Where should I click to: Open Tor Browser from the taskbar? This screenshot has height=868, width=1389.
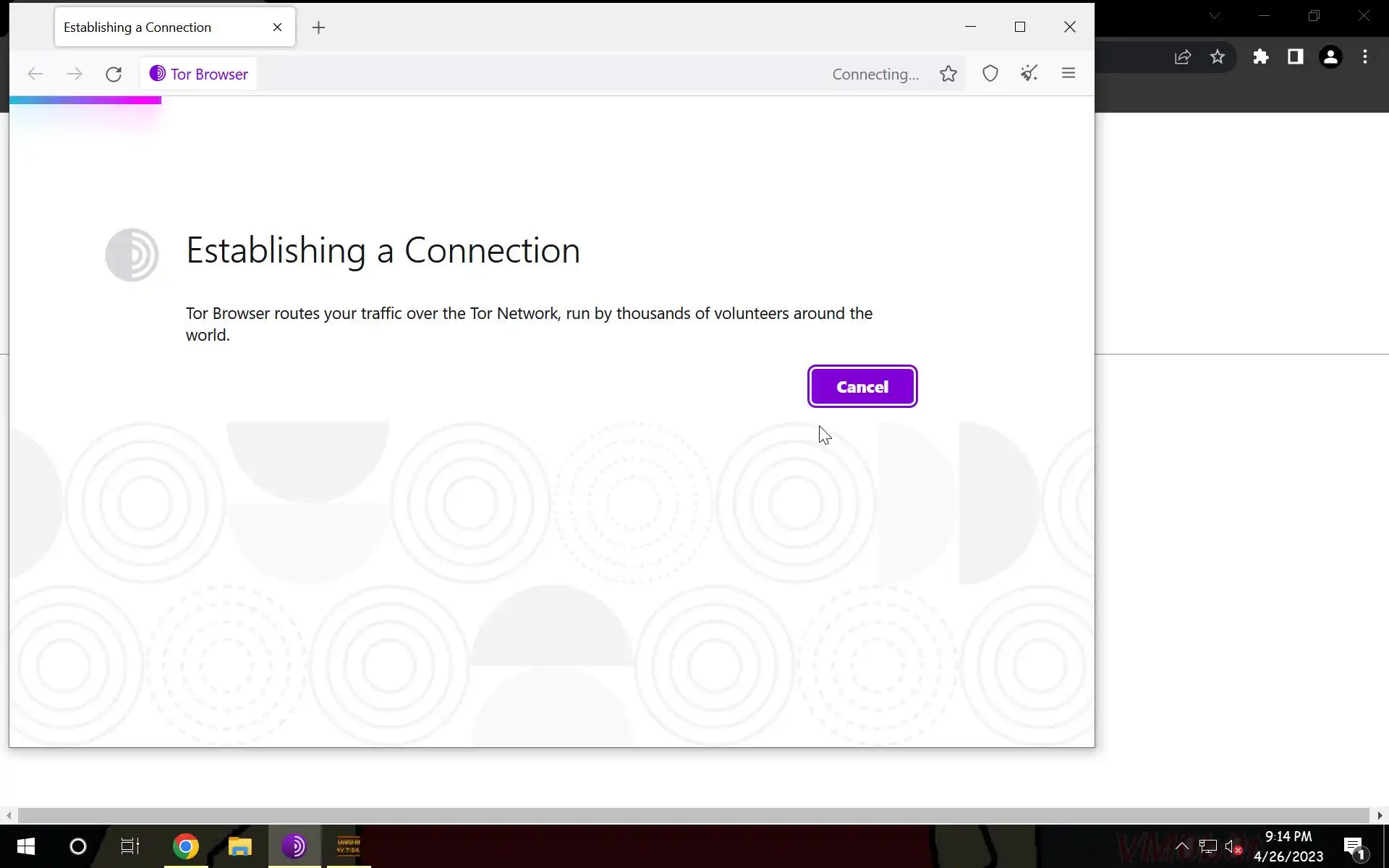(294, 846)
